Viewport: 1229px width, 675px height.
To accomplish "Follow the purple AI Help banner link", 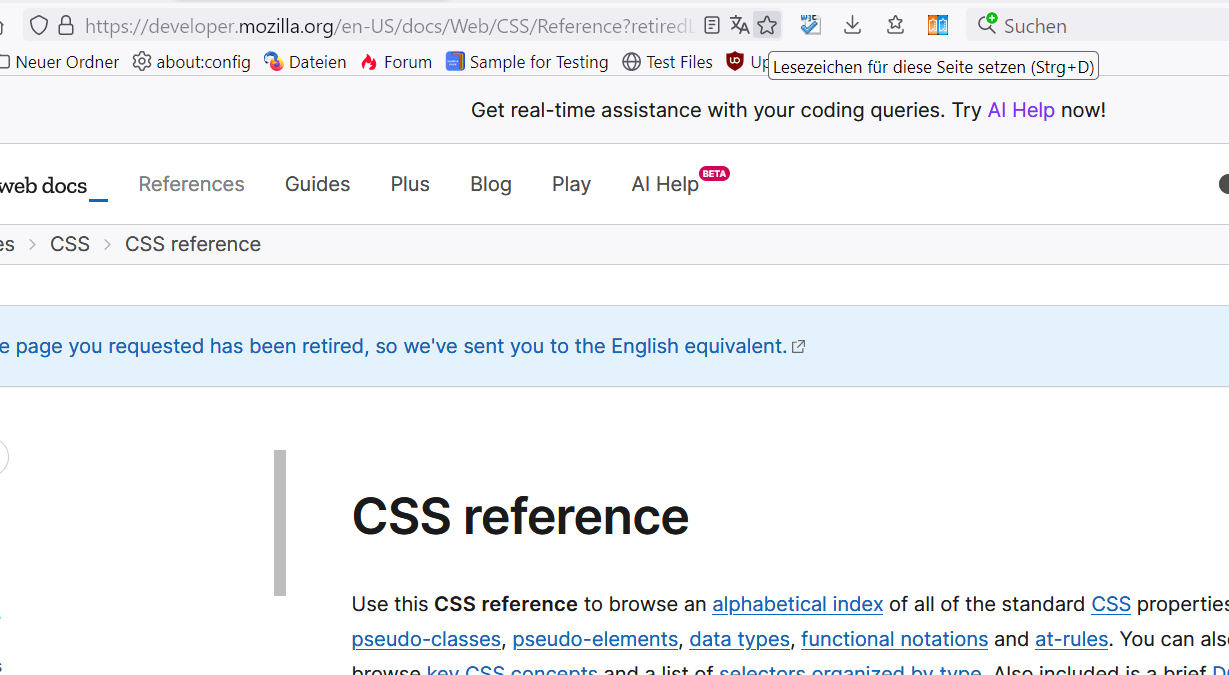I will 1021,110.
